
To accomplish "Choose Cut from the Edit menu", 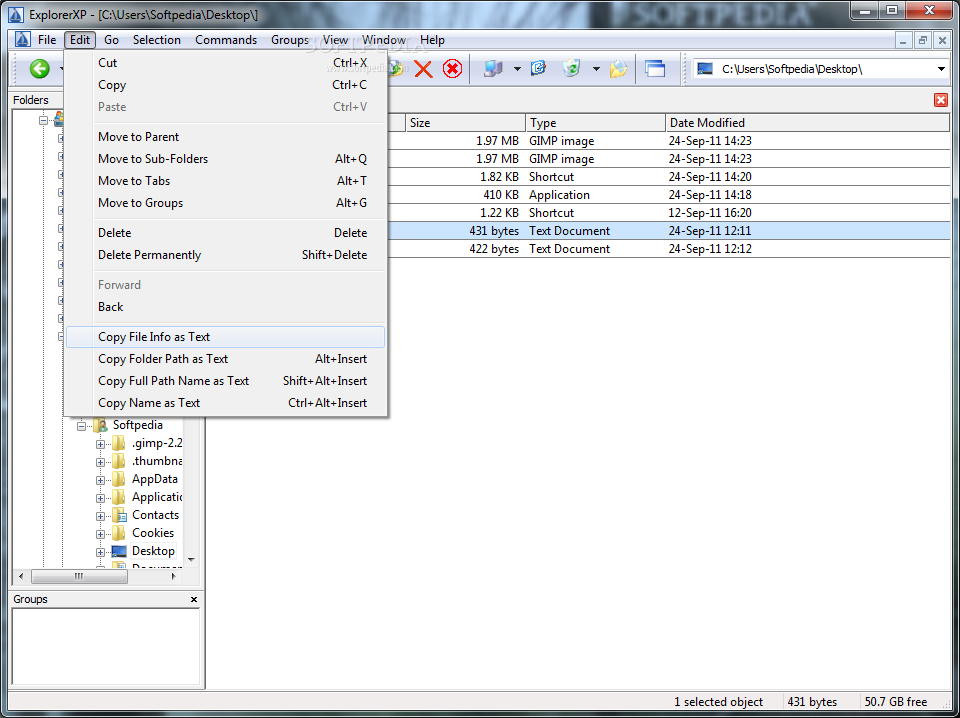I will coord(226,62).
